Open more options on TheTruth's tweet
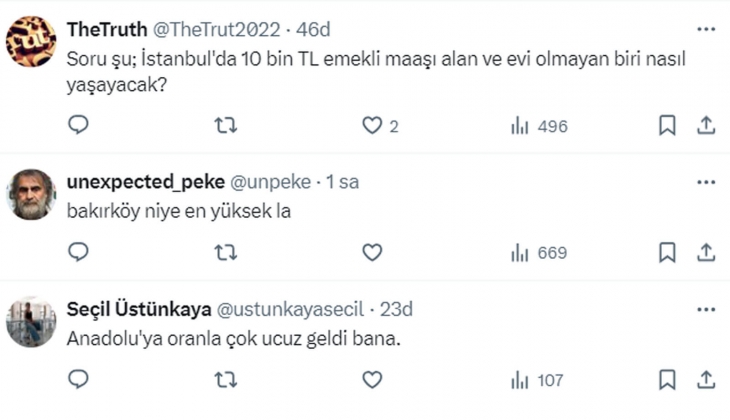Image resolution: width=730 pixels, height=420 pixels. (706, 32)
